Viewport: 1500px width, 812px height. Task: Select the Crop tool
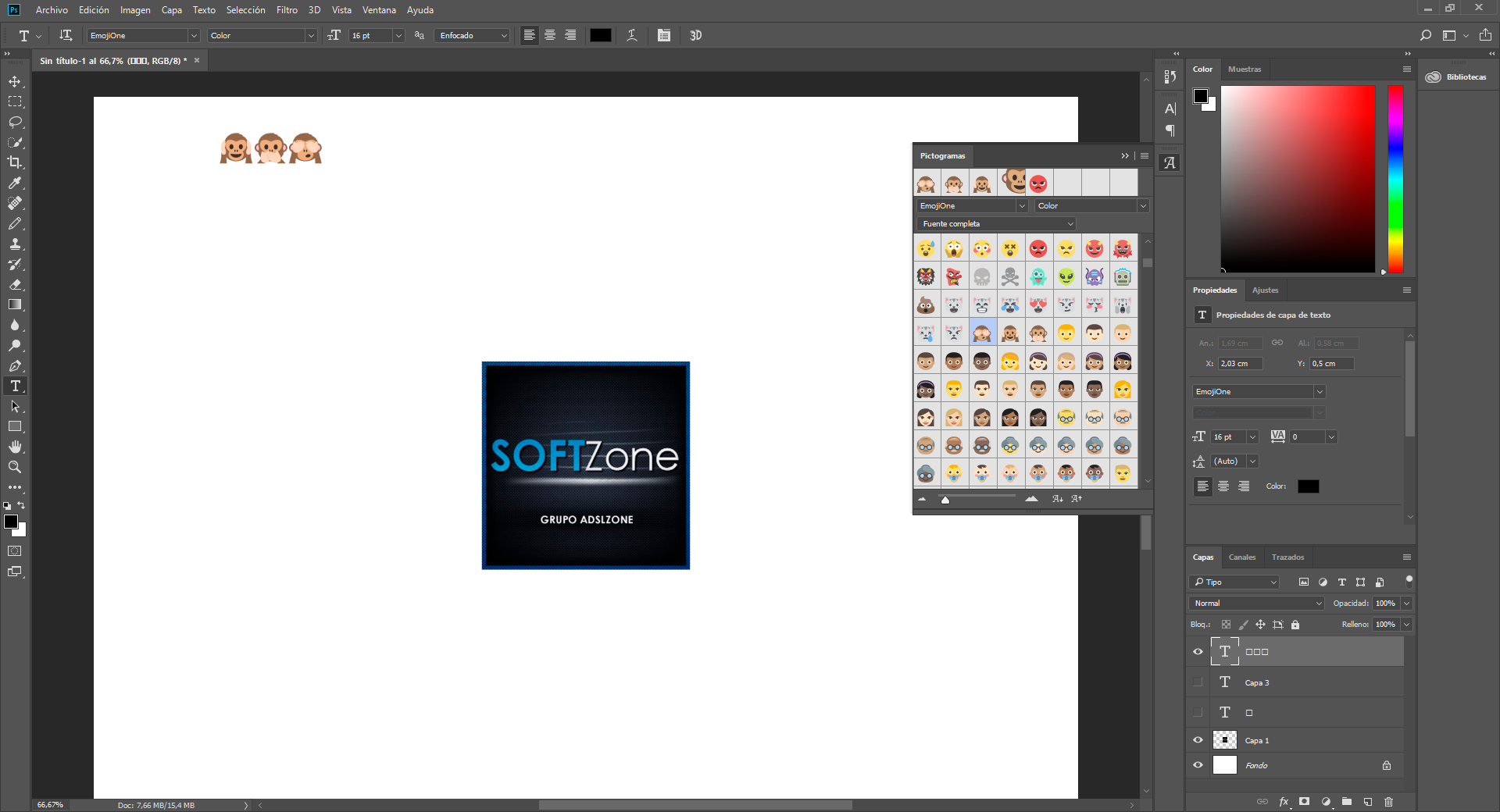(15, 162)
